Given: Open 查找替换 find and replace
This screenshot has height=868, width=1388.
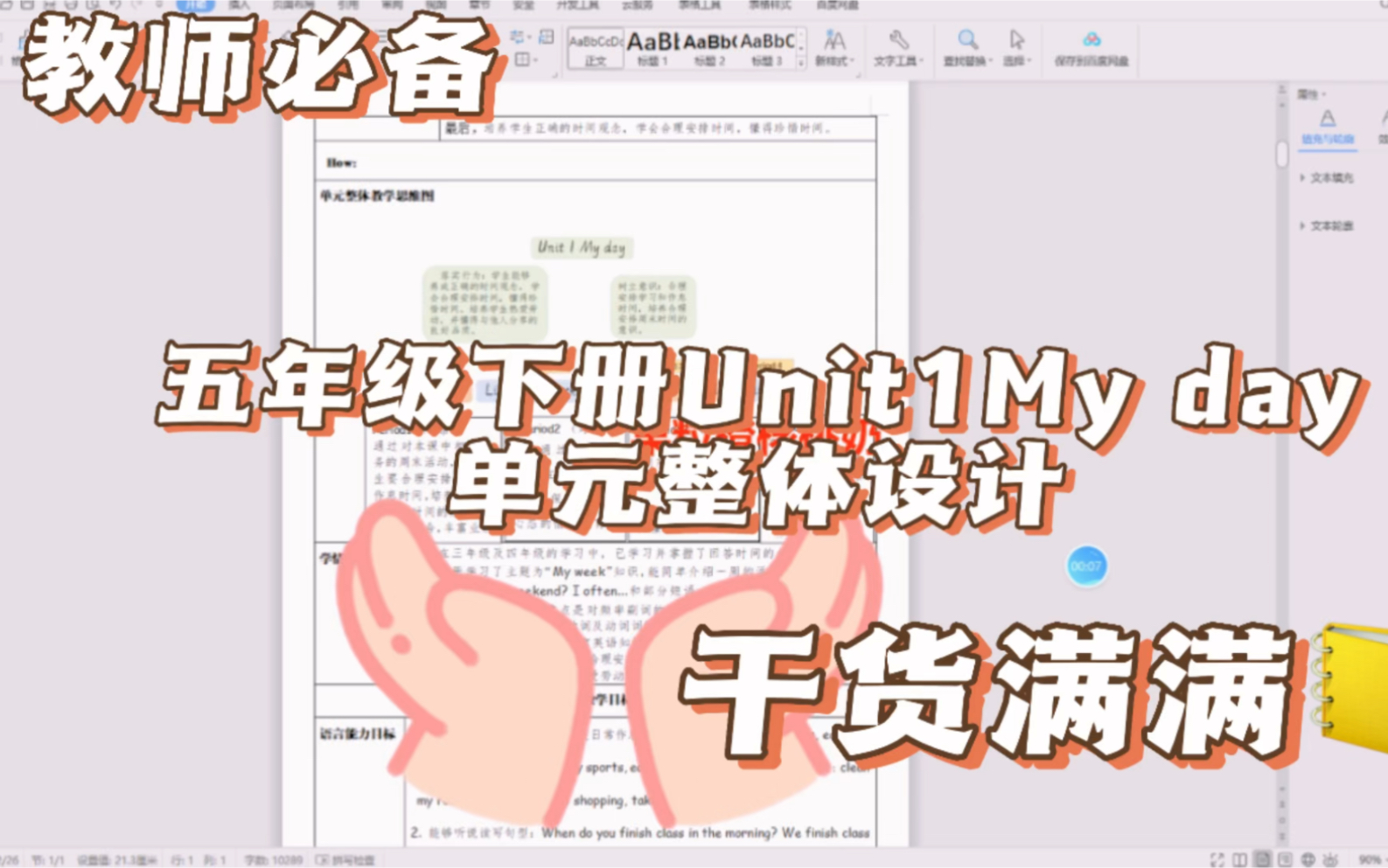Looking at the screenshot, I should 968,61.
